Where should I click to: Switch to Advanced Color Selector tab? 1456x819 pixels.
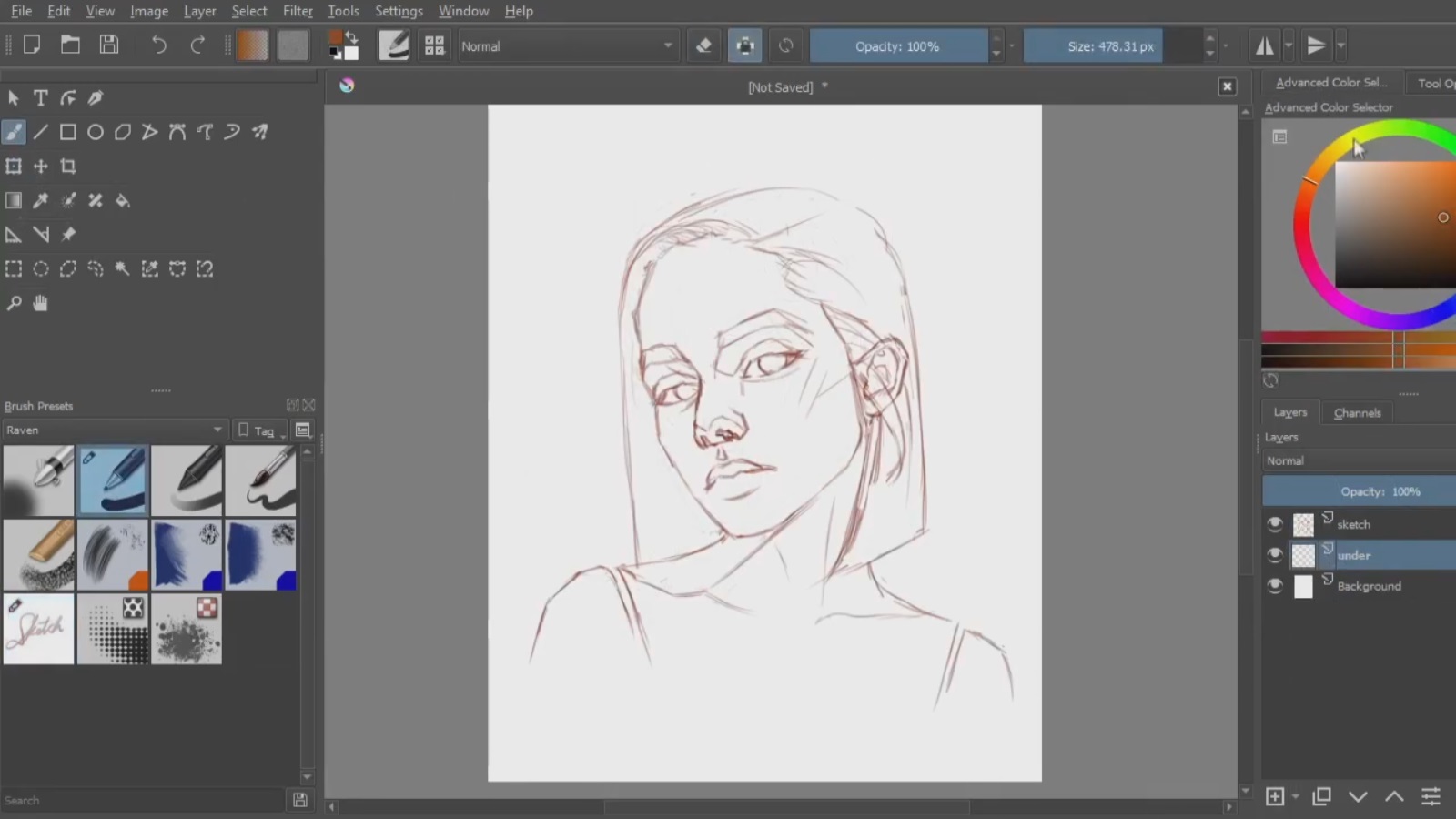pos(1331,83)
